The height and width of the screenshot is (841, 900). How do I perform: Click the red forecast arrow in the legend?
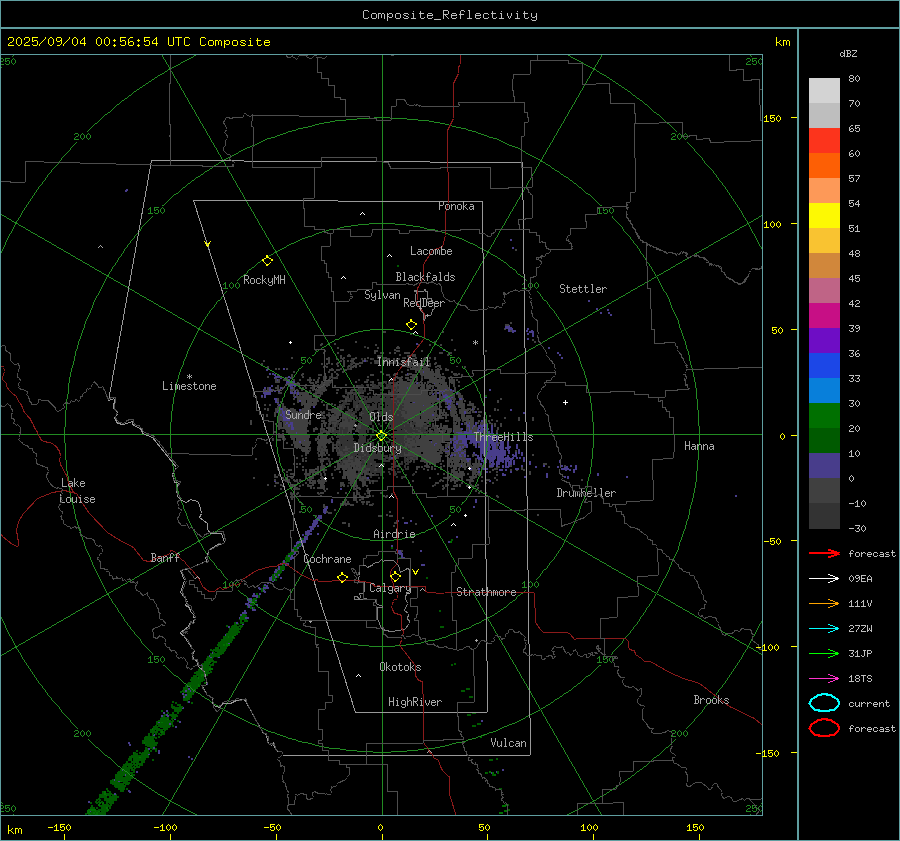pyautogui.click(x=824, y=553)
